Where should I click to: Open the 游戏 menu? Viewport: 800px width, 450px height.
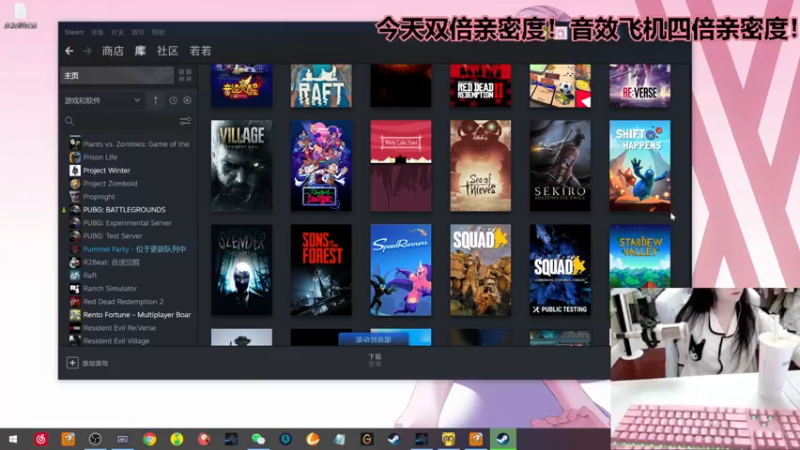click(x=138, y=32)
